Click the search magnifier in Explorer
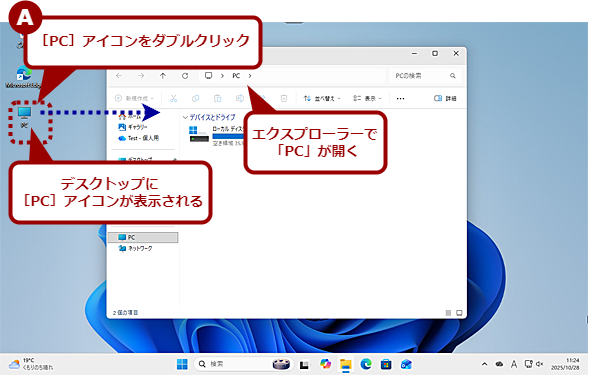The image size is (589, 376). click(453, 76)
